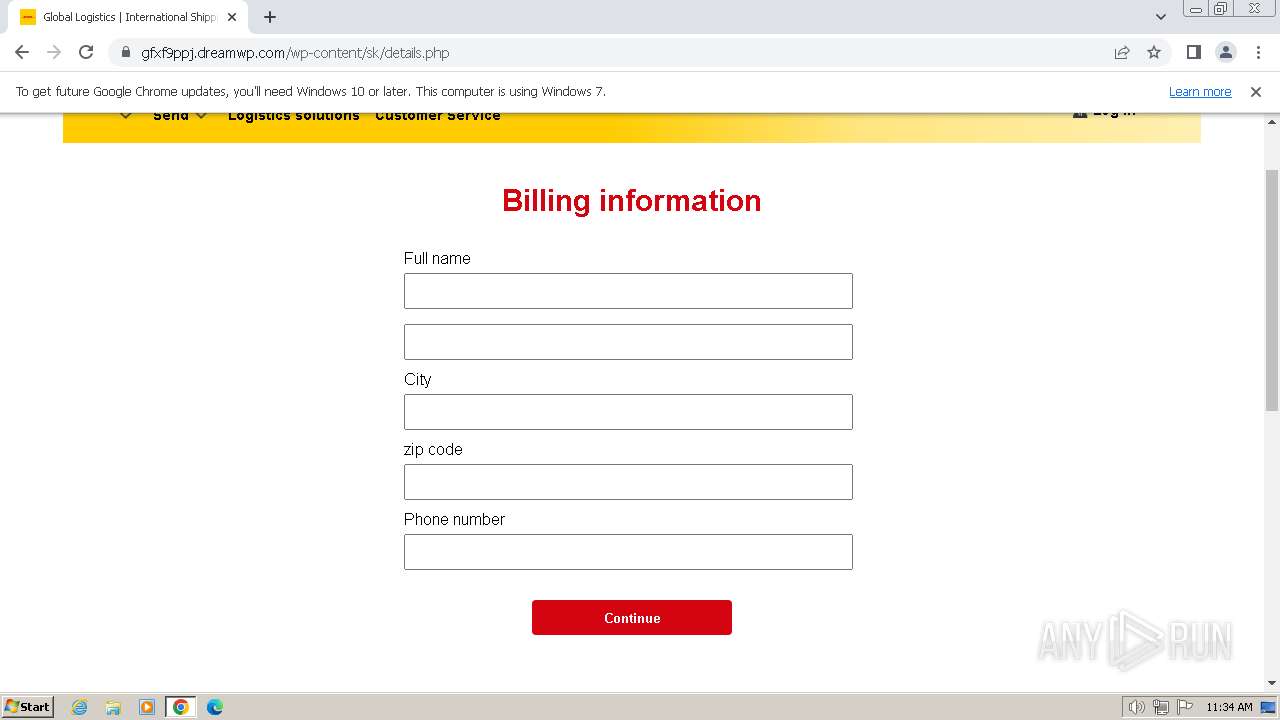
Task: Open a new browser tab
Action: coord(270,17)
